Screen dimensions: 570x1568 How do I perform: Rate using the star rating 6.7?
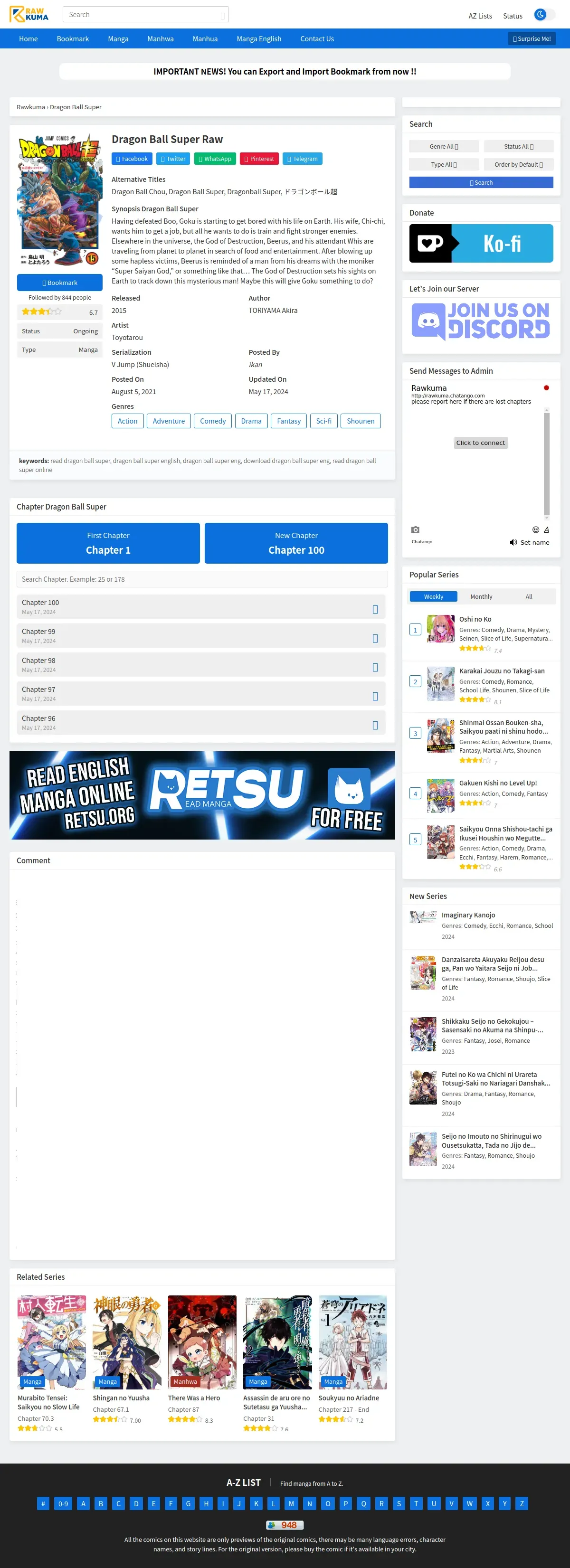41,312
